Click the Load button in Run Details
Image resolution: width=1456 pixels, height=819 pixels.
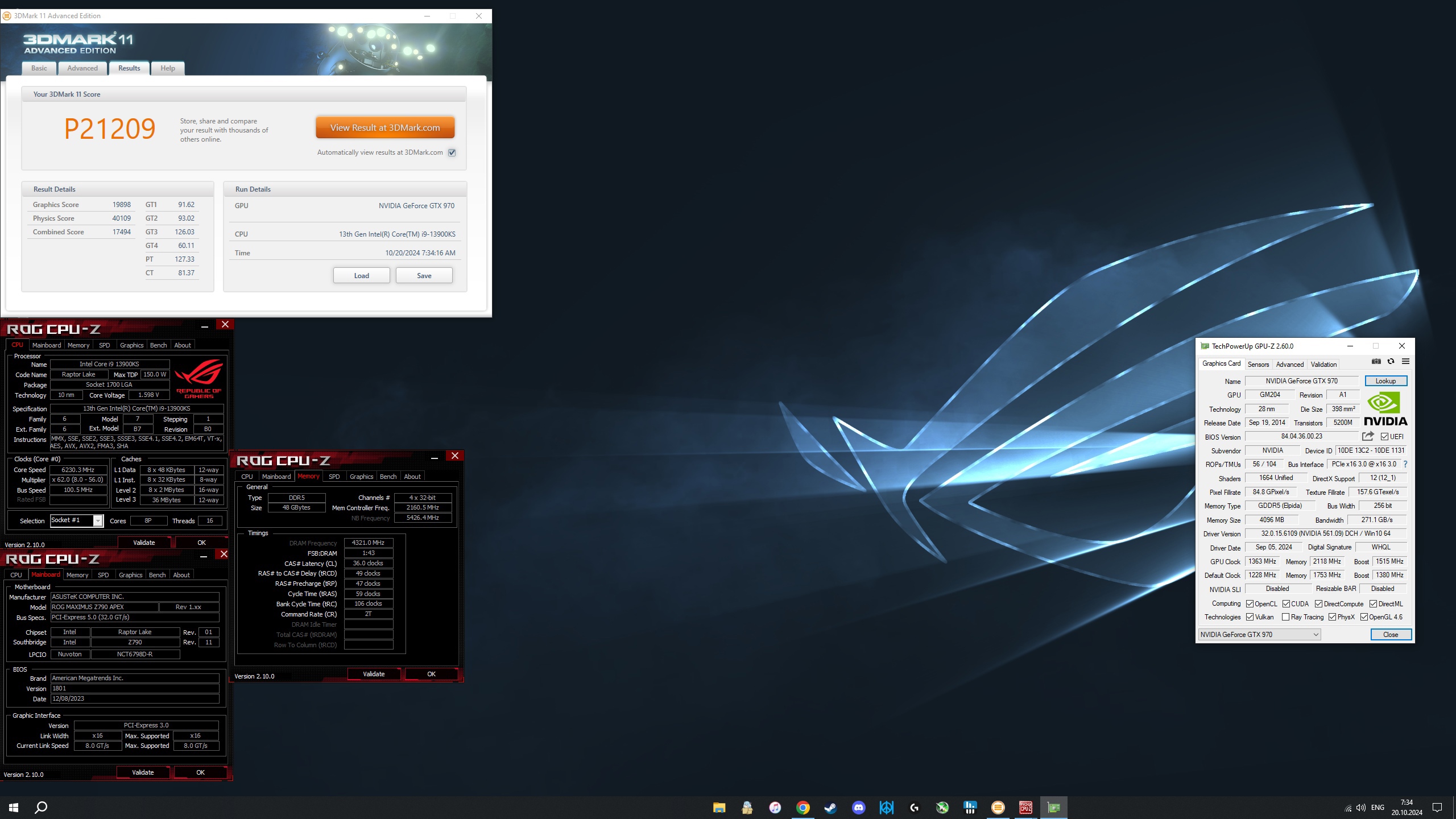click(x=361, y=275)
